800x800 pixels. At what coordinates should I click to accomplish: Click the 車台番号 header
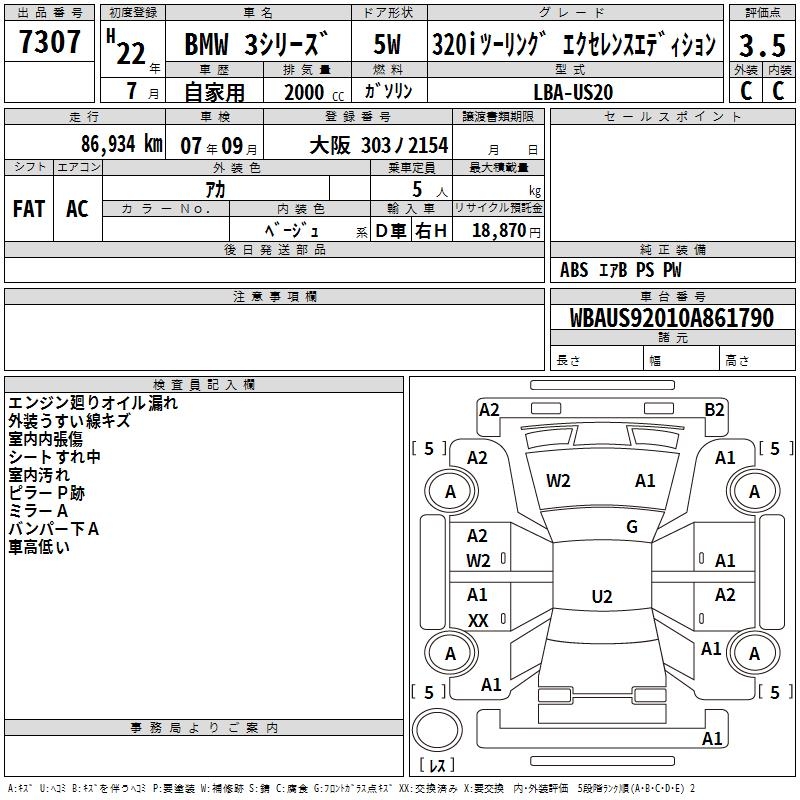point(672,296)
